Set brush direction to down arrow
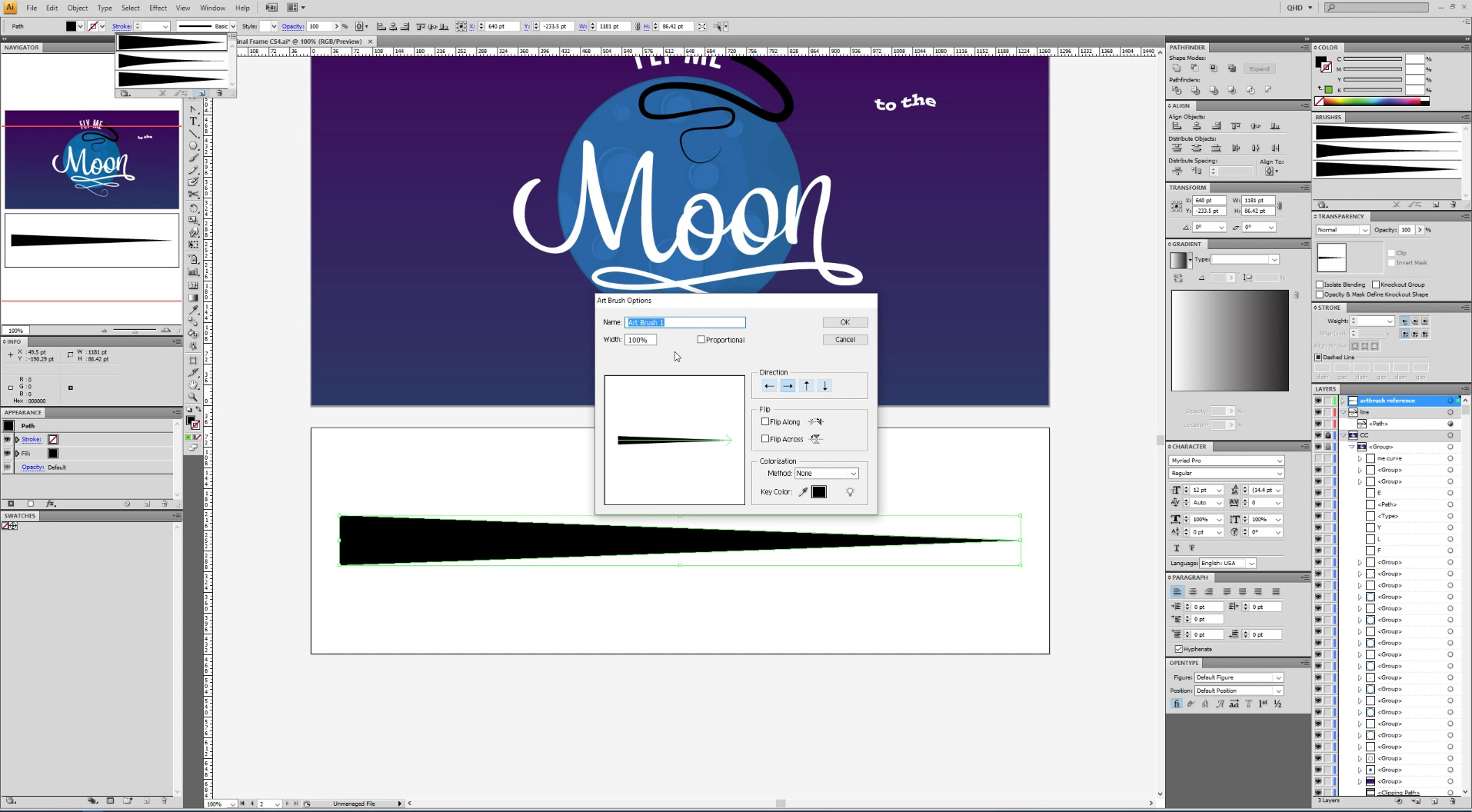Viewport: 1472px width, 812px height. pos(824,386)
